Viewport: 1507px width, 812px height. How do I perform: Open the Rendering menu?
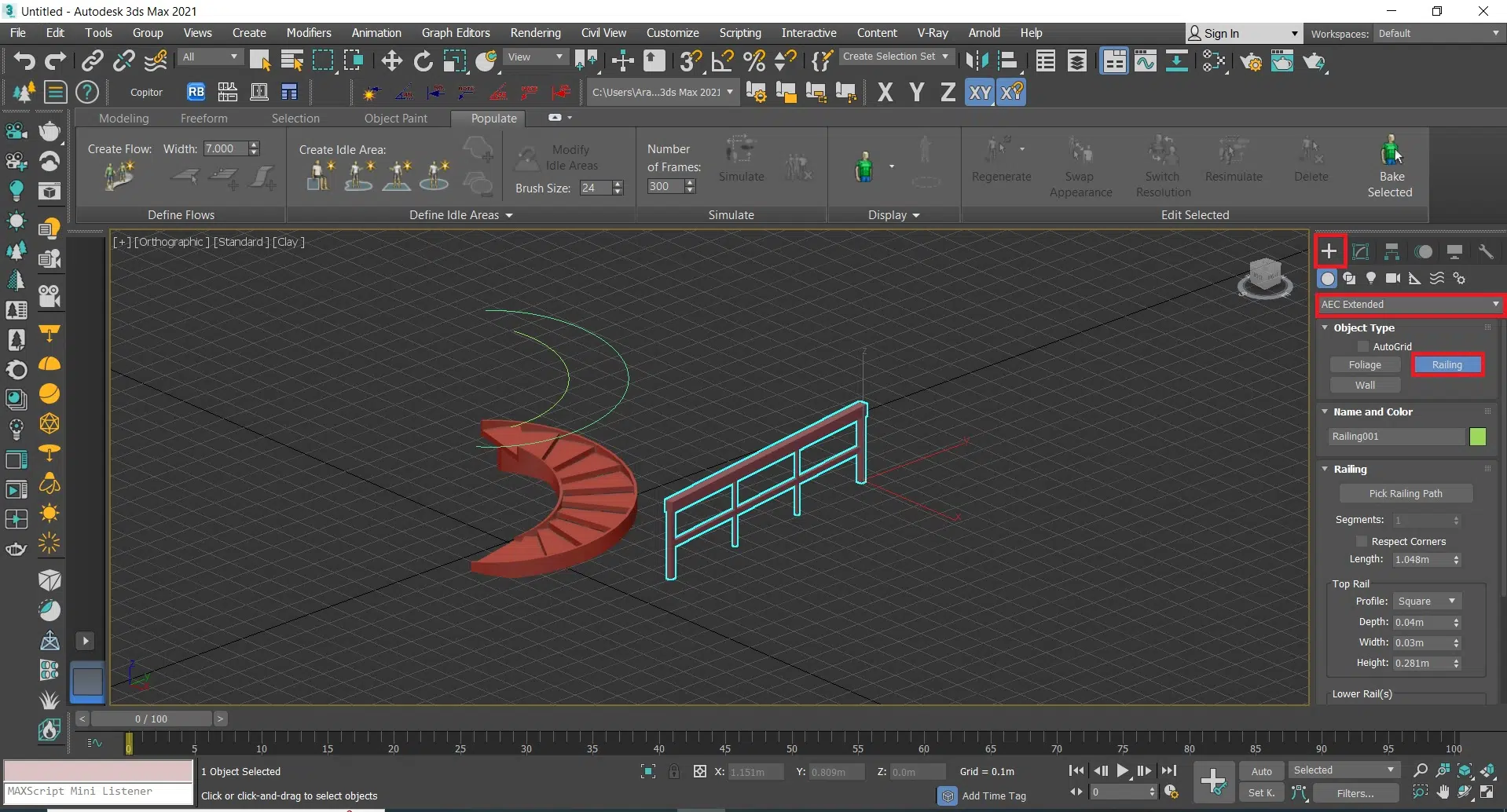(x=535, y=33)
